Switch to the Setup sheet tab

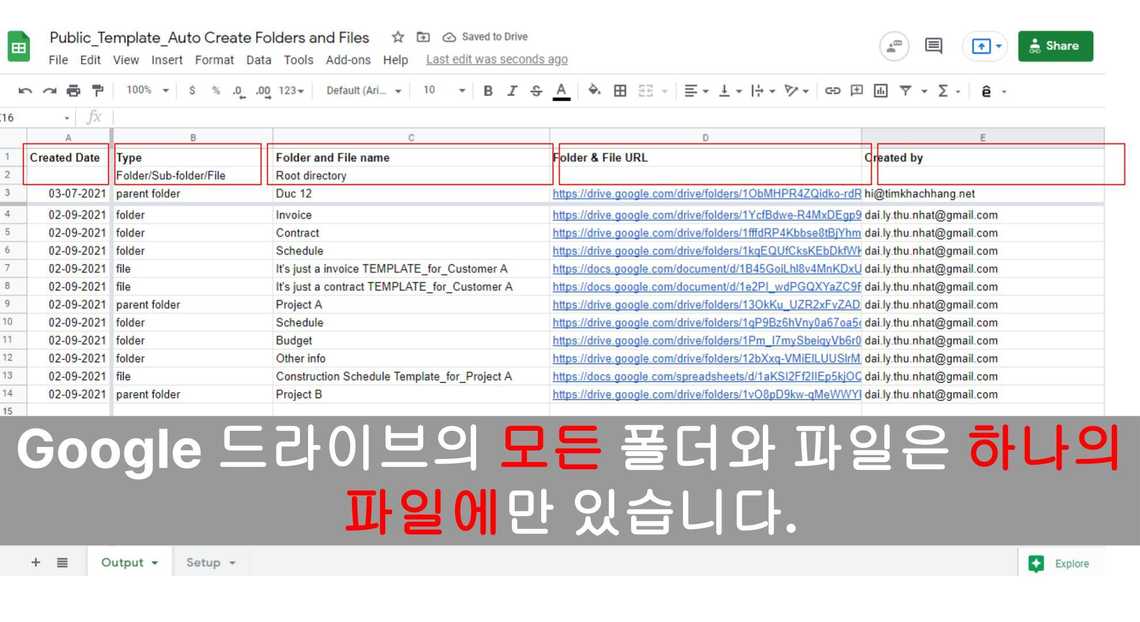(210, 563)
